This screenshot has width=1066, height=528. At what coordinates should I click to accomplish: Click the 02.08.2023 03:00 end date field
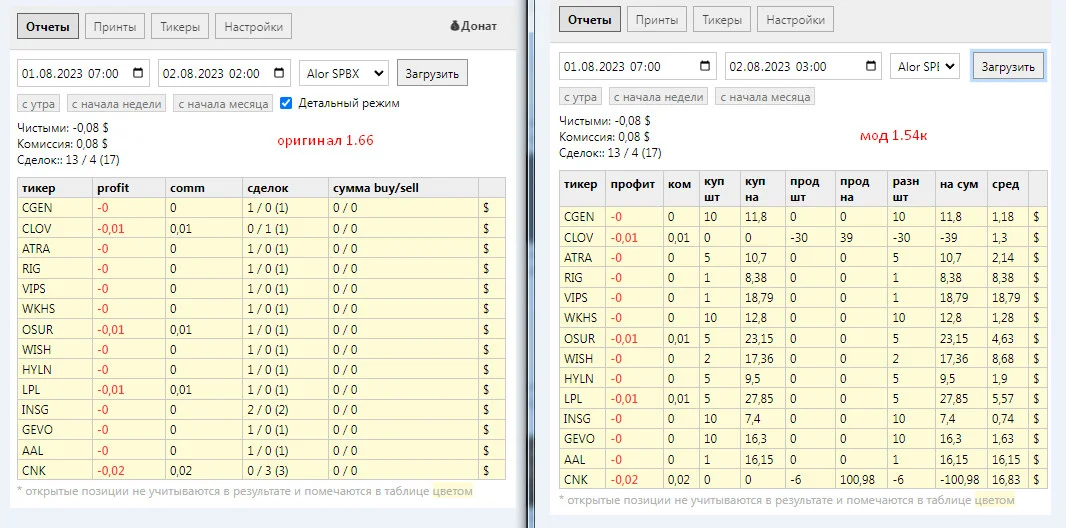pyautogui.click(x=803, y=67)
